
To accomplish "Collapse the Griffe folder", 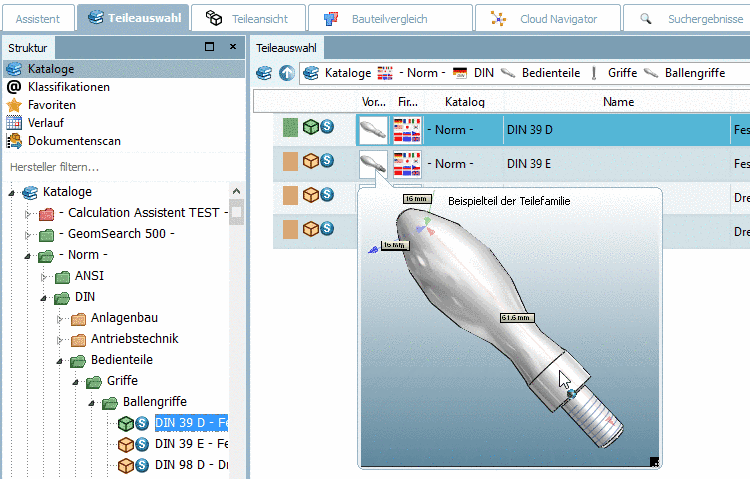I will click(x=76, y=382).
